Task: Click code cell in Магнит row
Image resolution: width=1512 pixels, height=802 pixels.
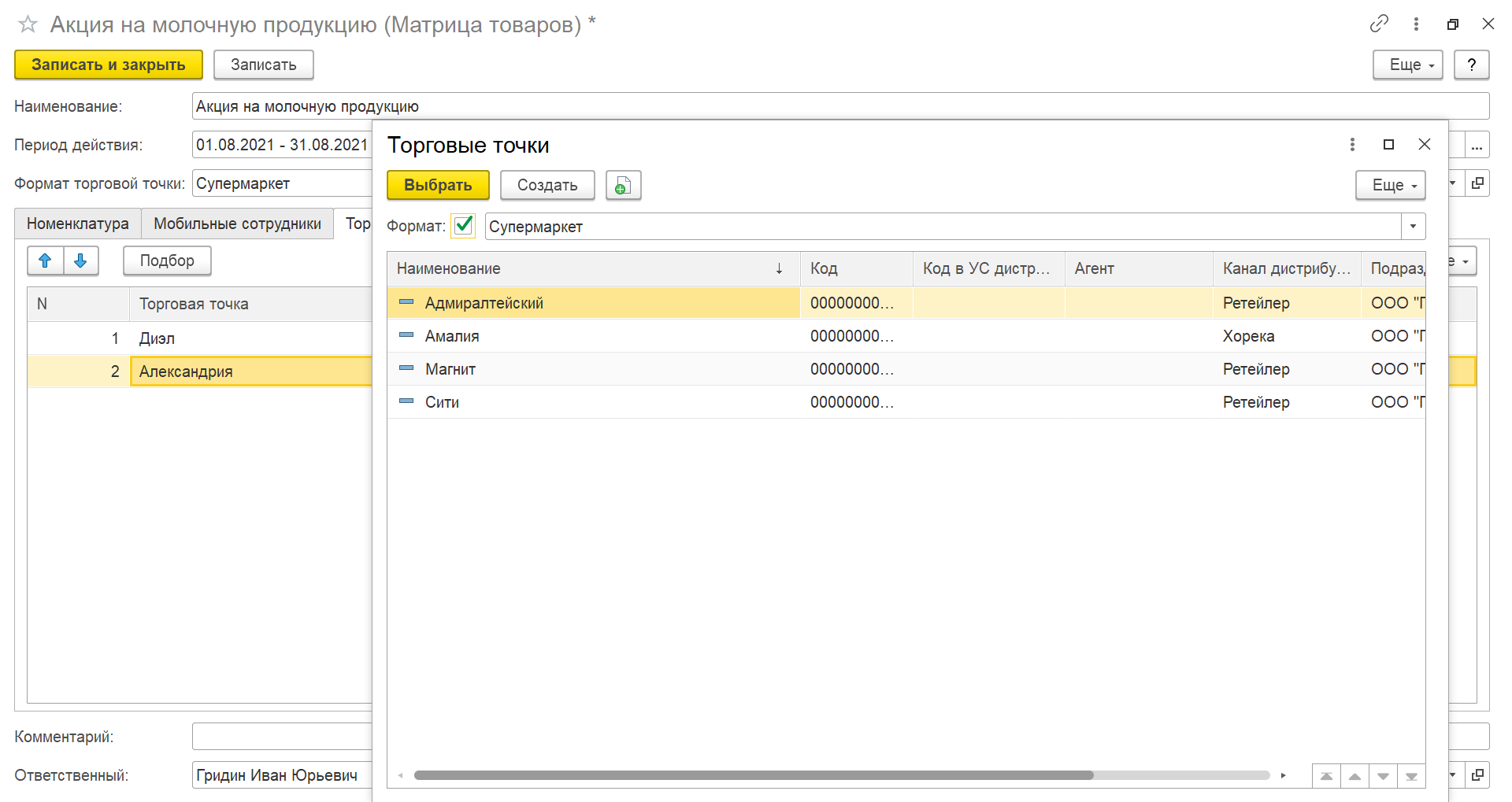Action: (x=857, y=369)
